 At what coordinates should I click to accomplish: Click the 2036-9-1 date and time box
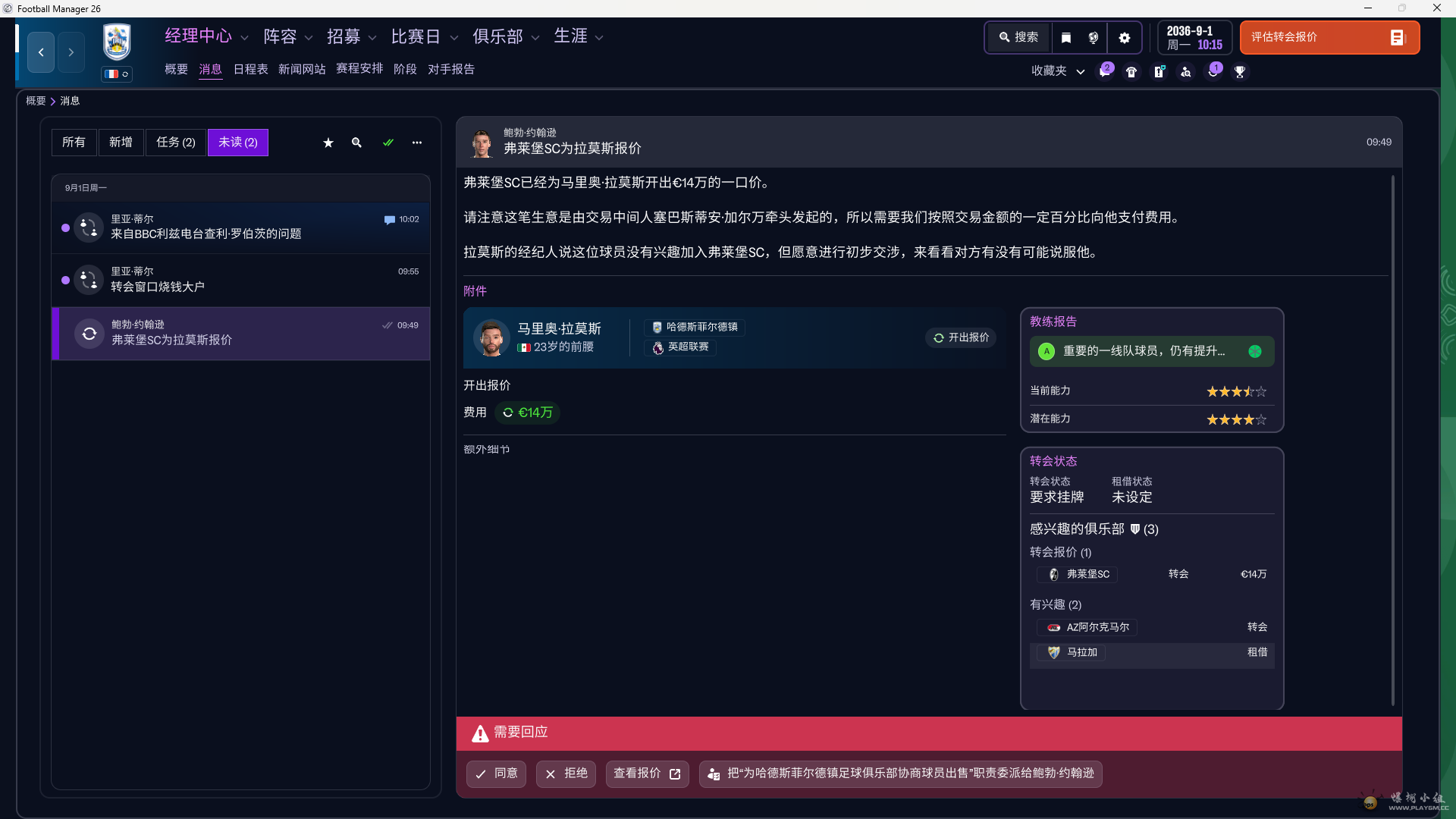pos(1194,38)
